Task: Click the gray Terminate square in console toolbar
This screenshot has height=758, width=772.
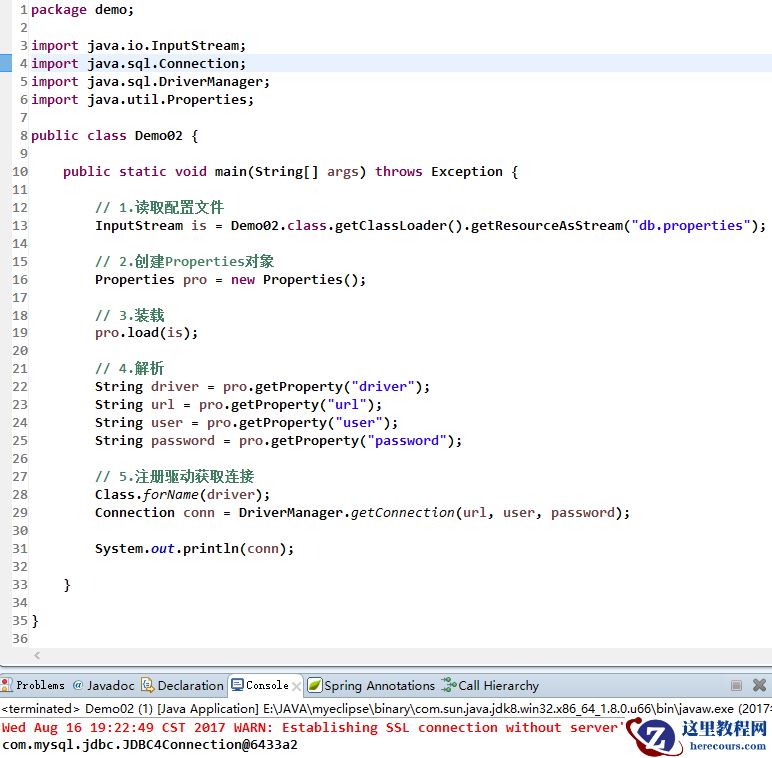Action: (x=736, y=686)
